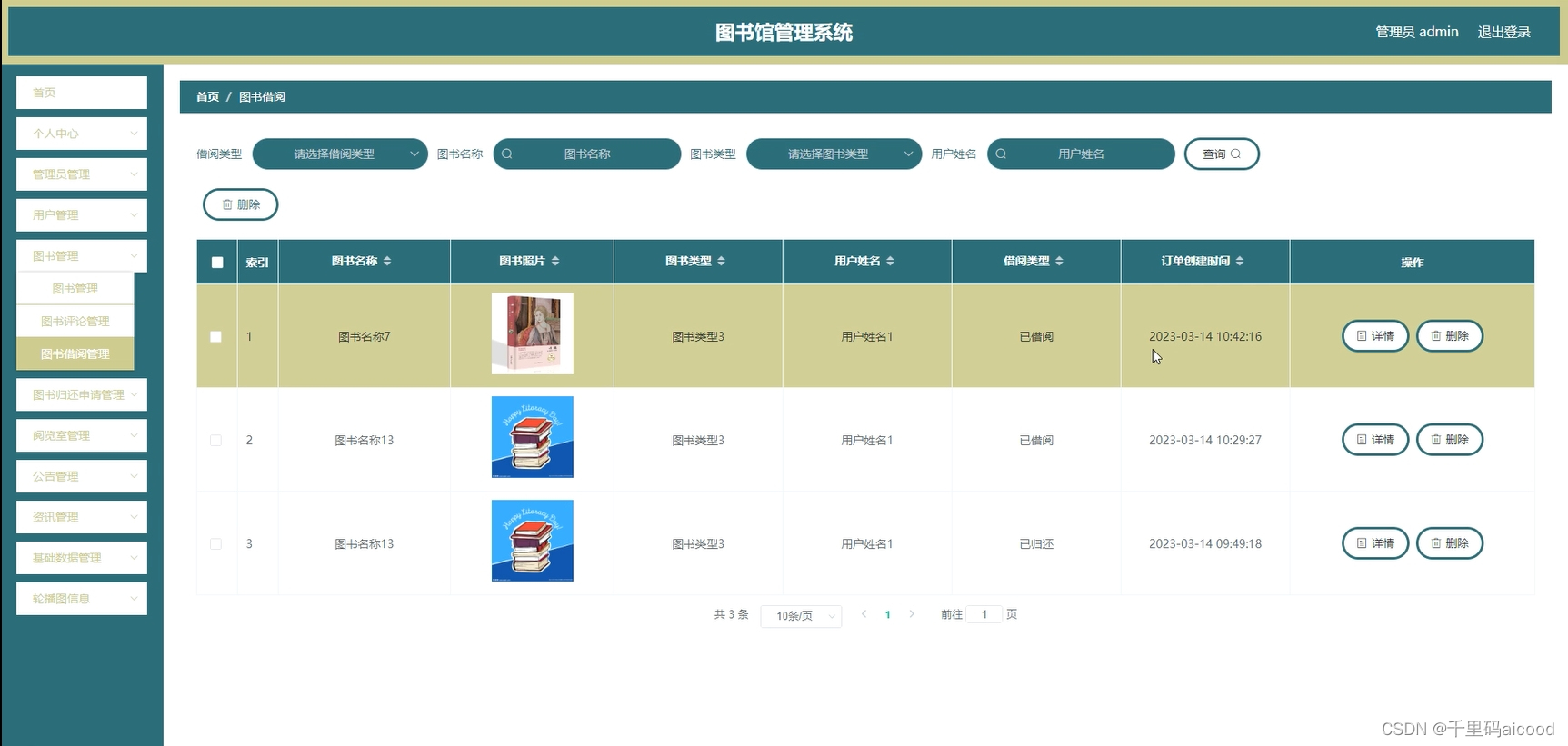Click the 退出登录 logout link
The width and height of the screenshot is (1568, 746).
tap(1503, 32)
